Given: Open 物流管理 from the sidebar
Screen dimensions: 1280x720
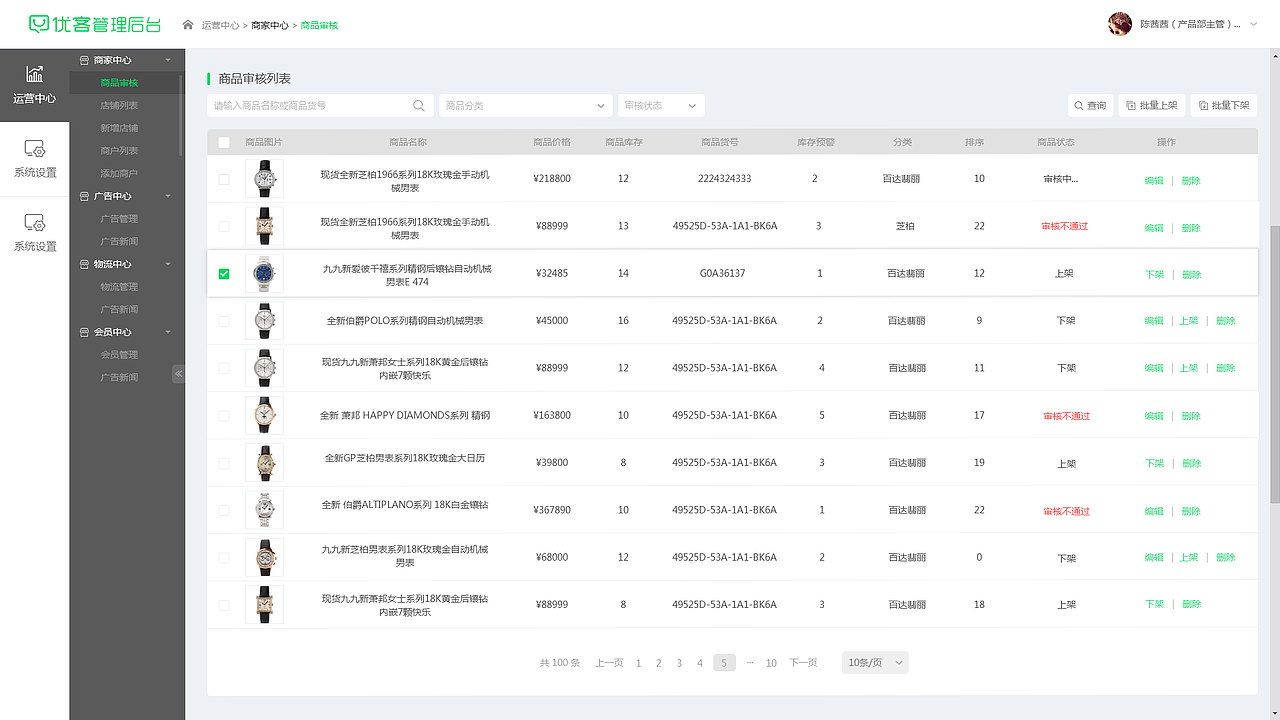Looking at the screenshot, I should (x=119, y=287).
